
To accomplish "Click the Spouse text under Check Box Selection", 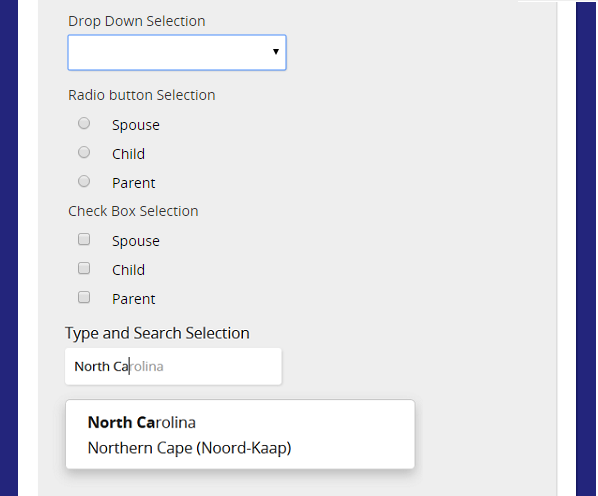I will (x=136, y=241).
